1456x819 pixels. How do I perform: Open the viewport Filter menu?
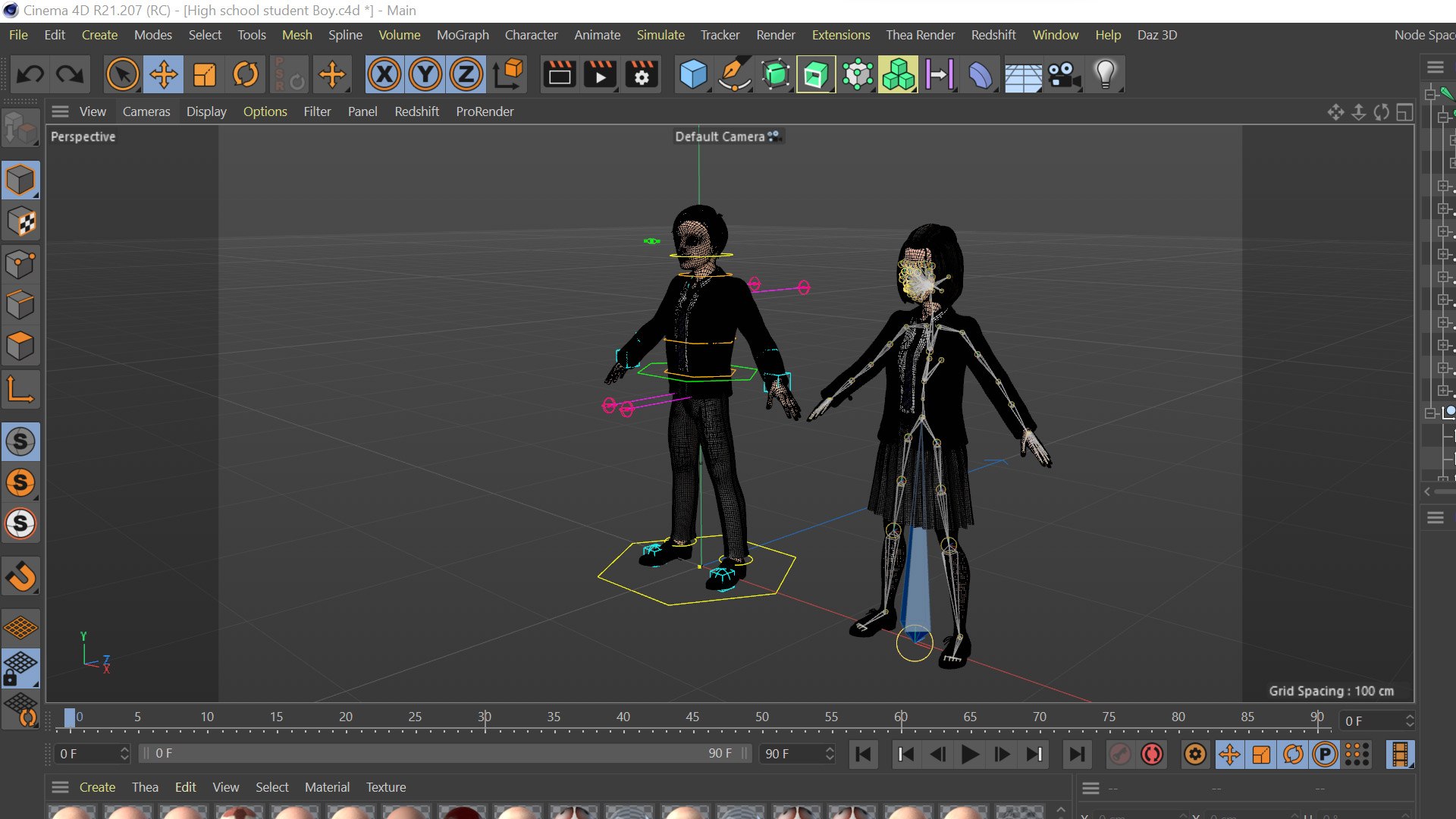click(x=317, y=111)
